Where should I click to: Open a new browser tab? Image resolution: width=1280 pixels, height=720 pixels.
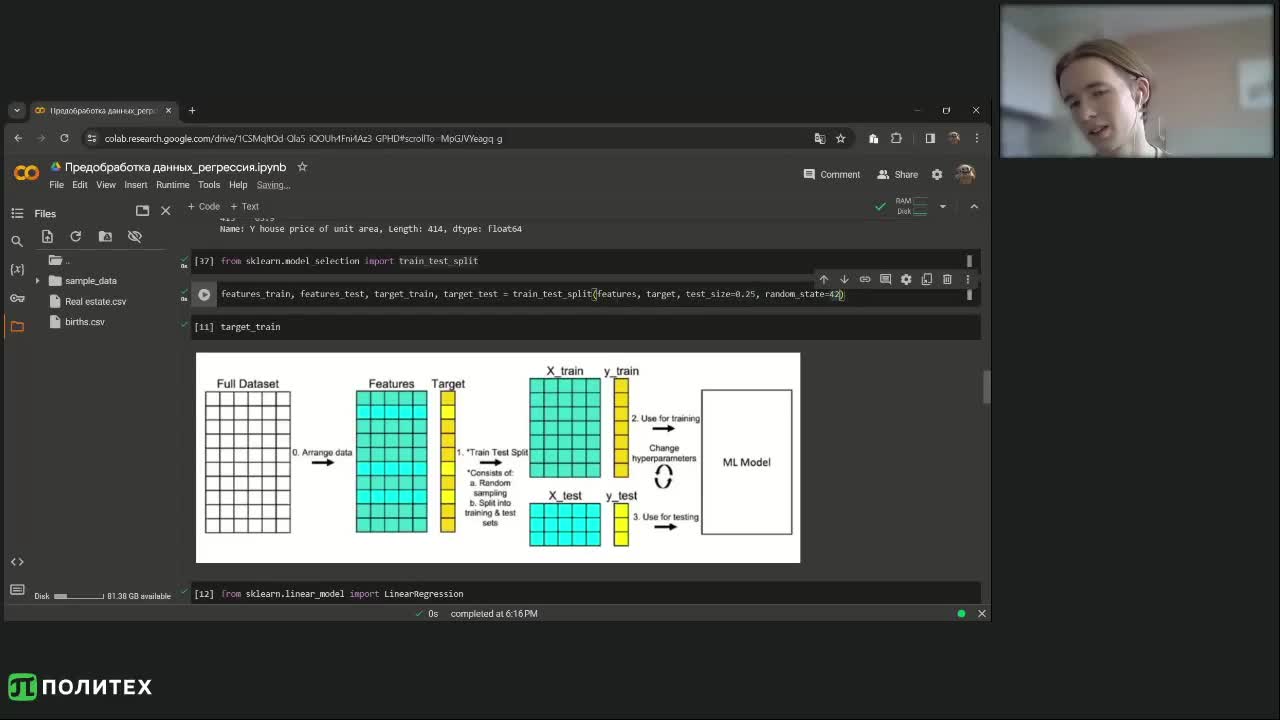192,110
